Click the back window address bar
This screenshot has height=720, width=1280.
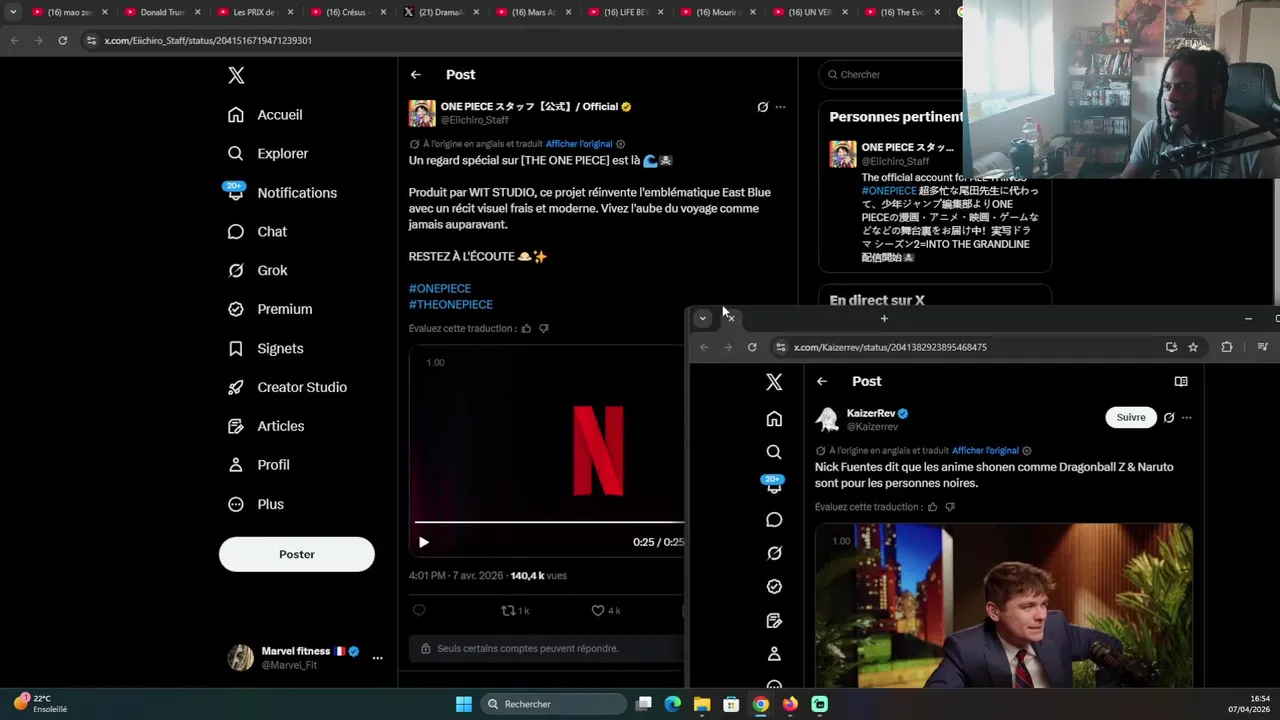pos(520,40)
